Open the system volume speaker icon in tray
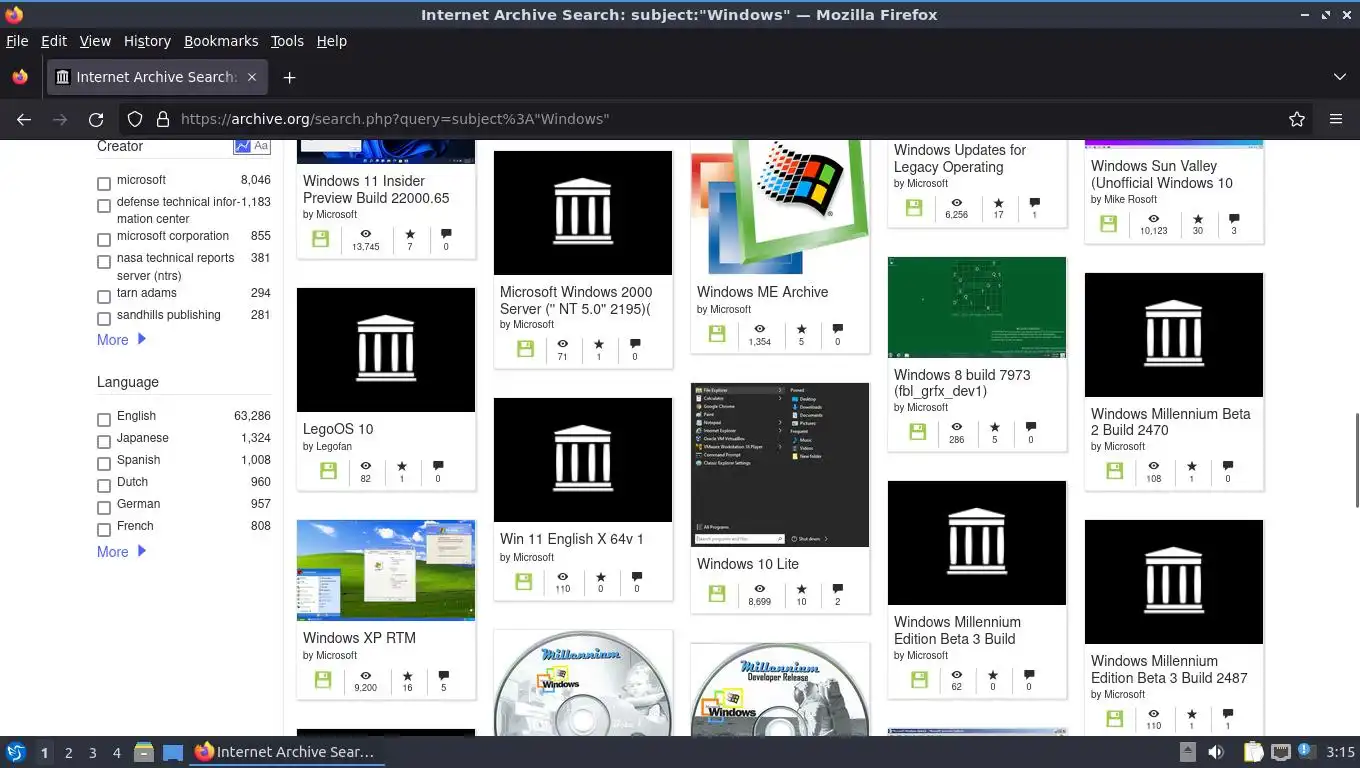1360x768 pixels. click(x=1216, y=752)
